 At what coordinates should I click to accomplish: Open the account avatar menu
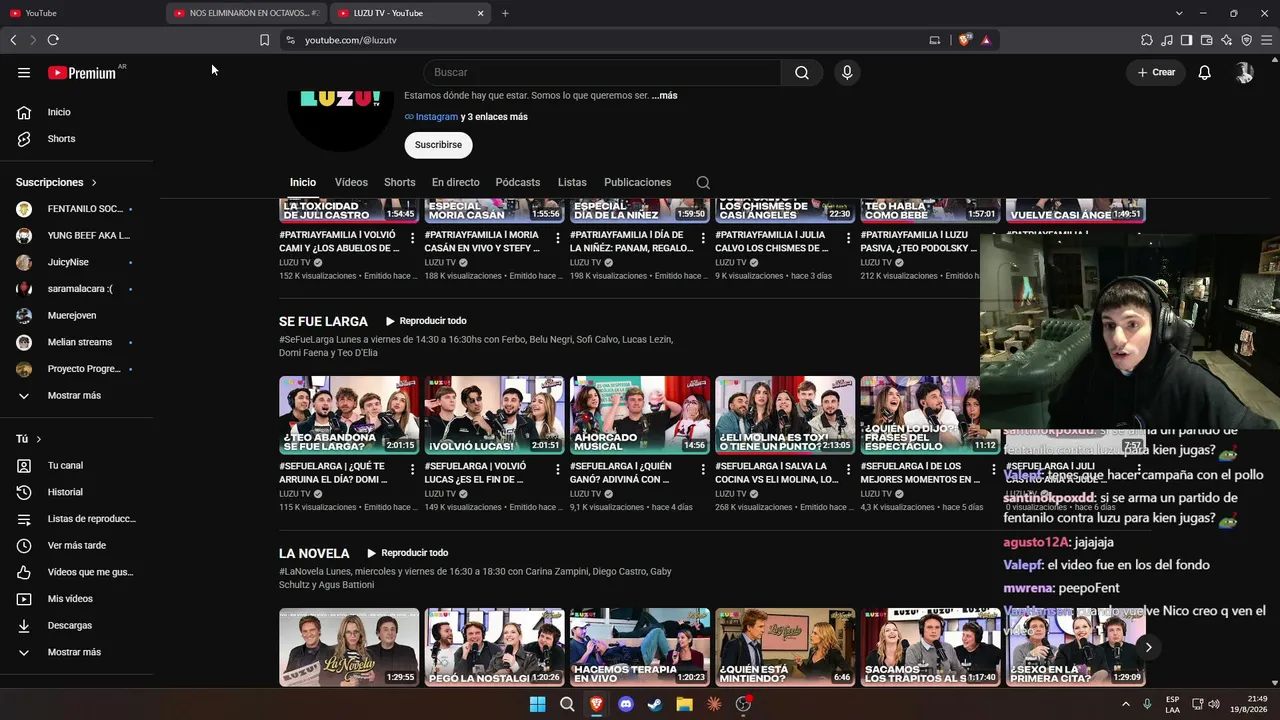[1244, 72]
